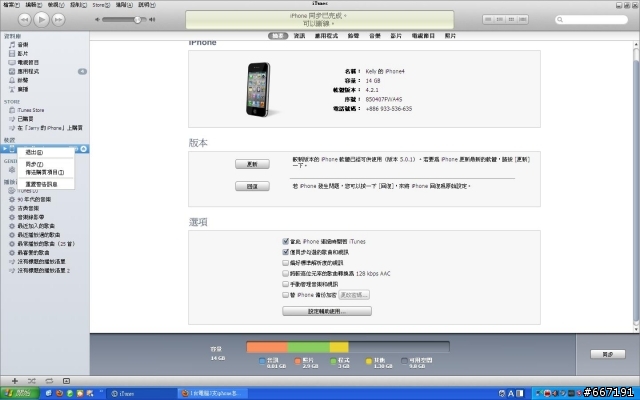Screen dimensions: 640x400
Task: Open 已購買 playlist in sidebar
Action: pos(25,119)
